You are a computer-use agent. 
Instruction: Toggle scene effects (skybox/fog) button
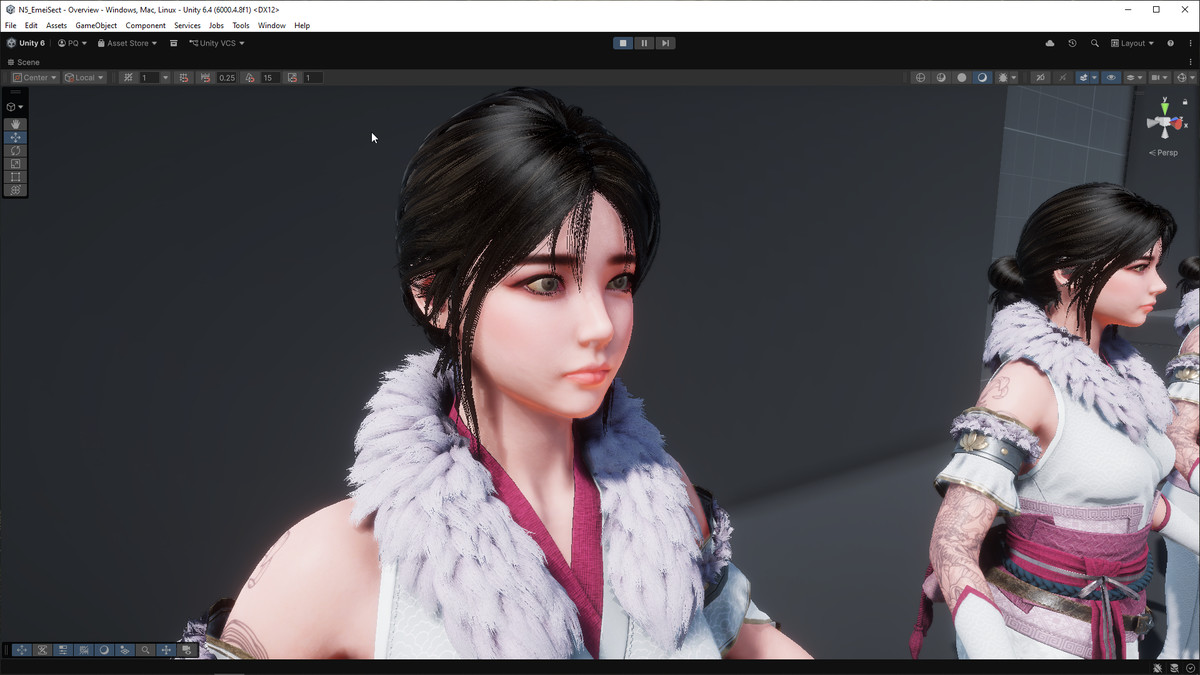1084,78
